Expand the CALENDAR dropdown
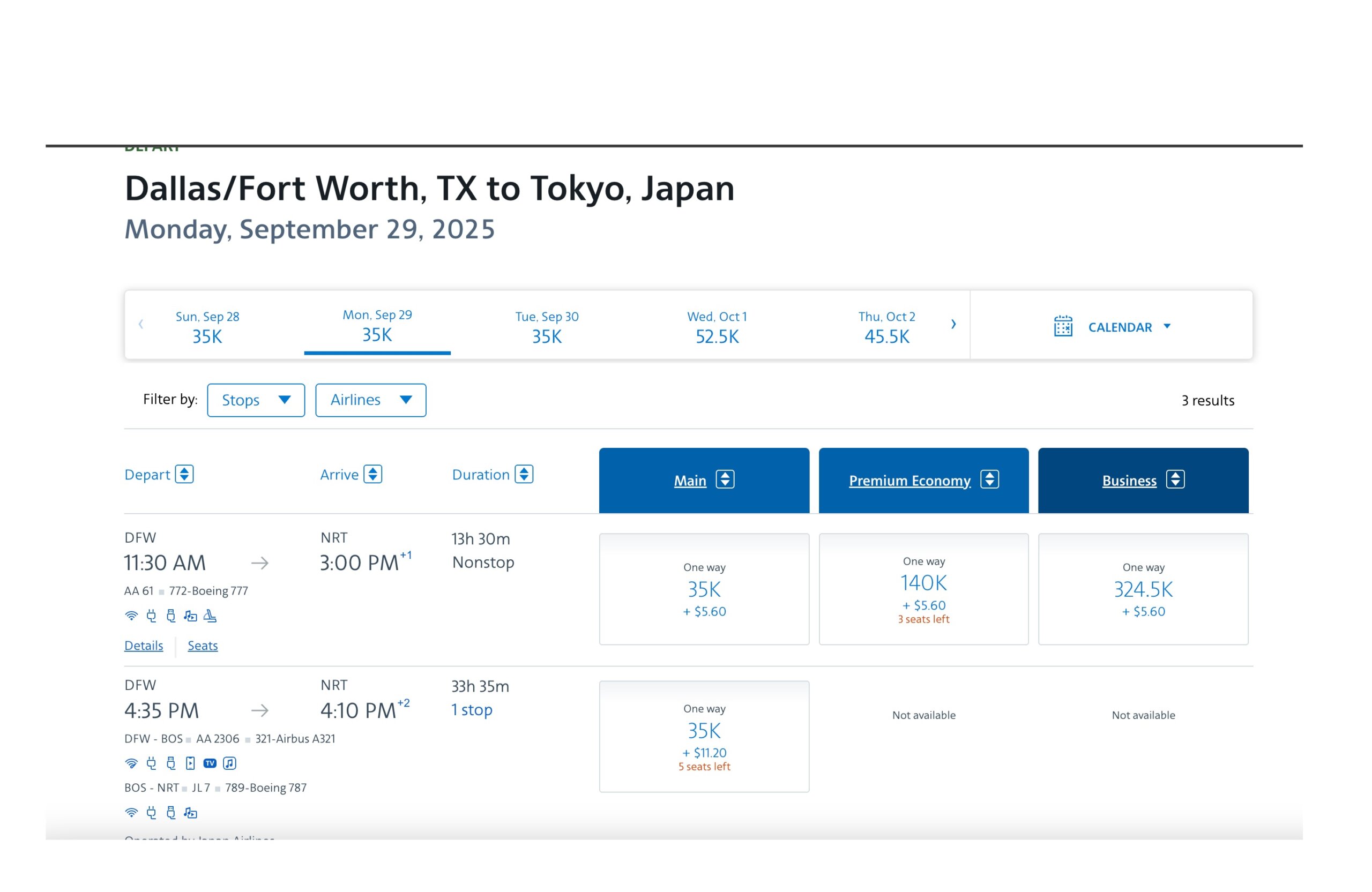The image size is (1372, 892). click(1167, 327)
